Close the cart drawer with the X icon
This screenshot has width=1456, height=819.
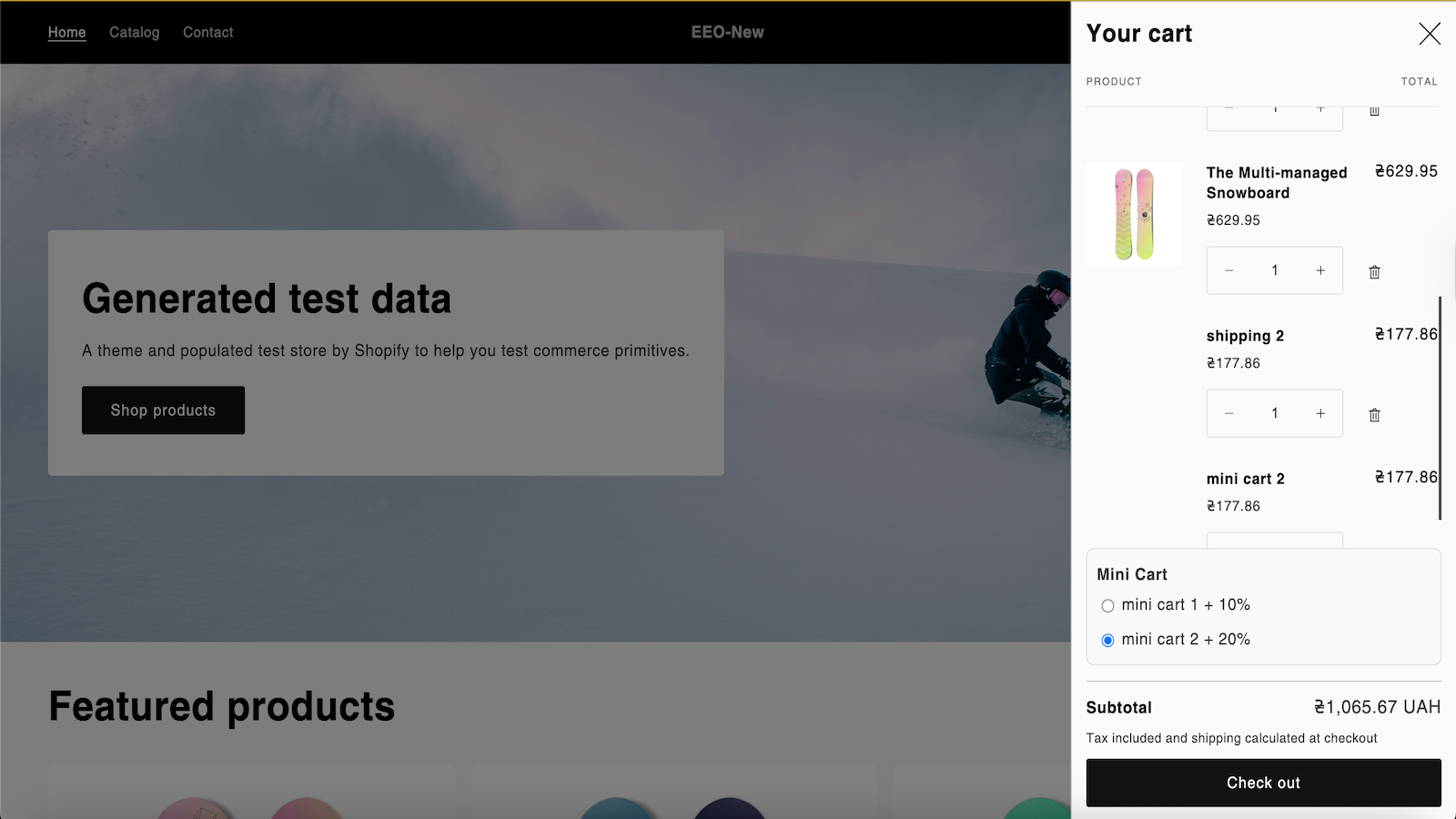click(x=1430, y=34)
